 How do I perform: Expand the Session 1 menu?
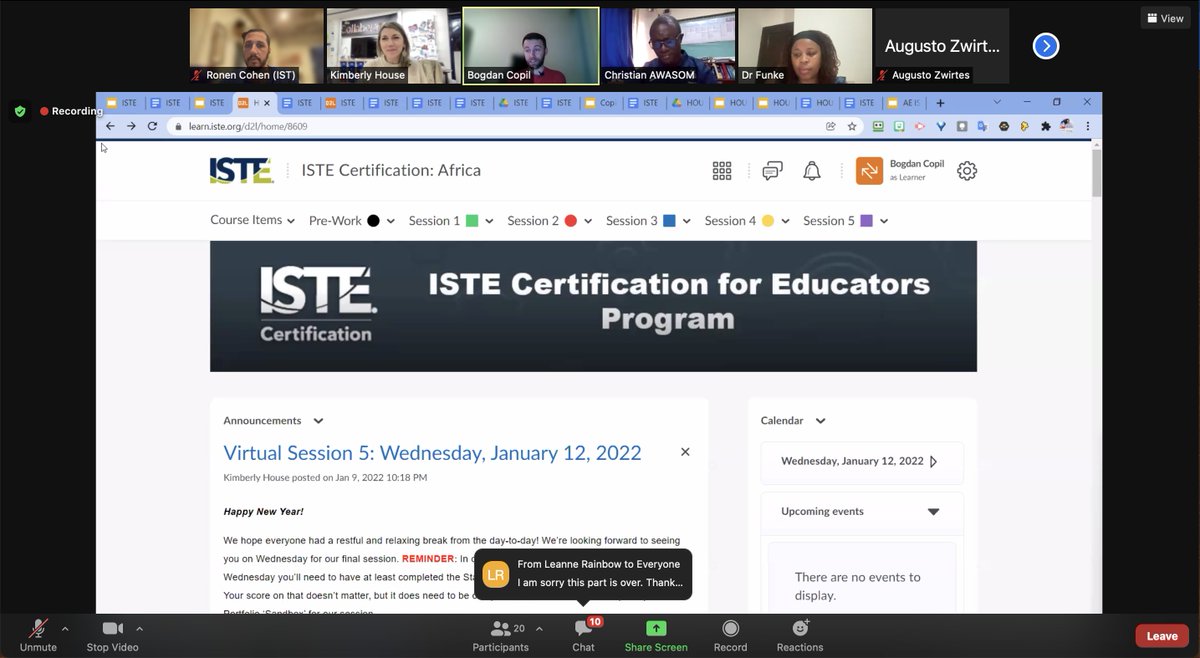coord(450,221)
